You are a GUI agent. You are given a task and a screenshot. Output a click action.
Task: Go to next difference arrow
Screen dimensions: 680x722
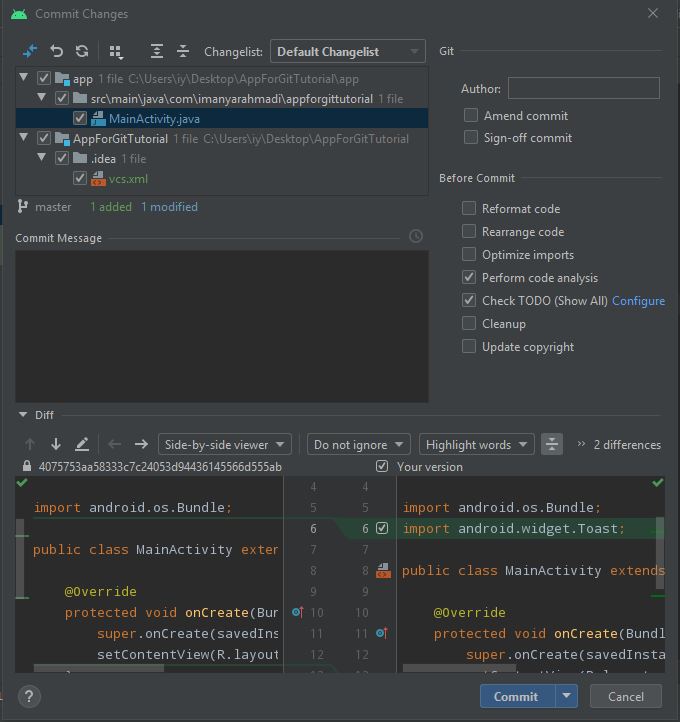point(56,444)
